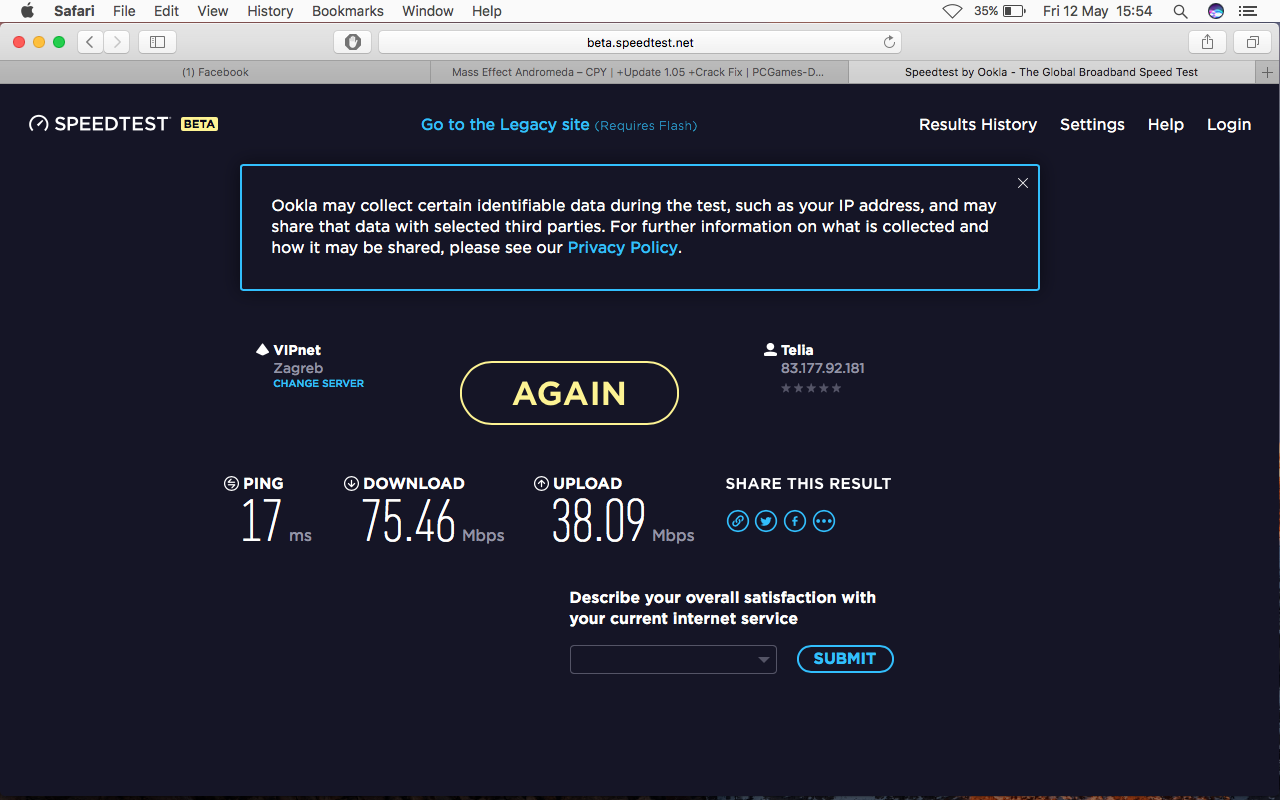Reload the page in address bar
1280x800 pixels.
889,42
